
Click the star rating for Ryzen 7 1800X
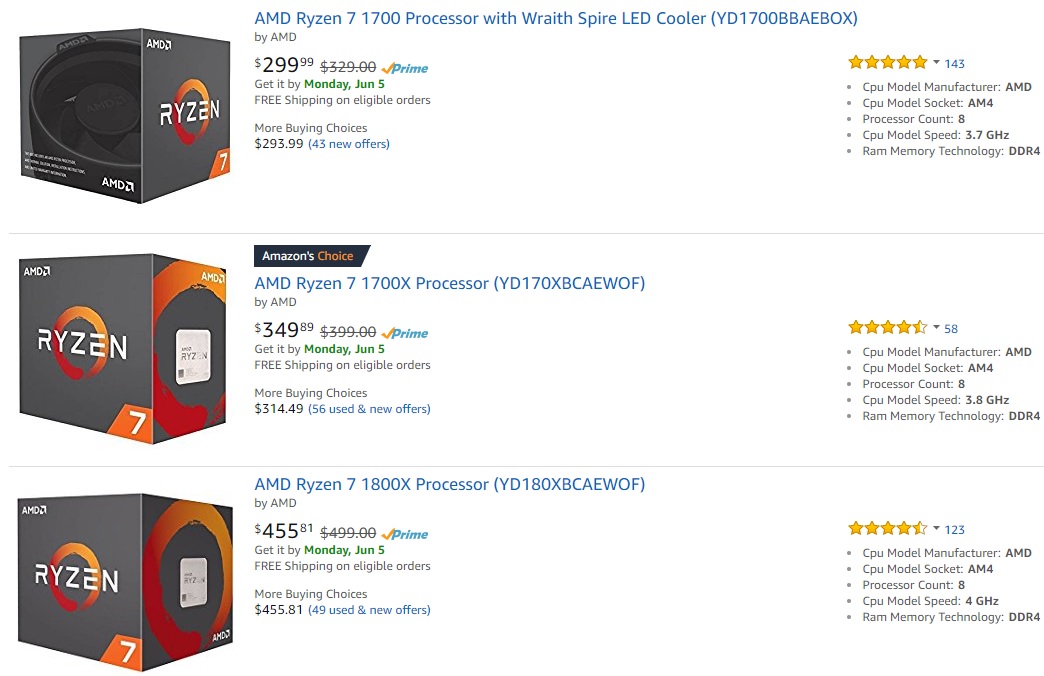886,528
